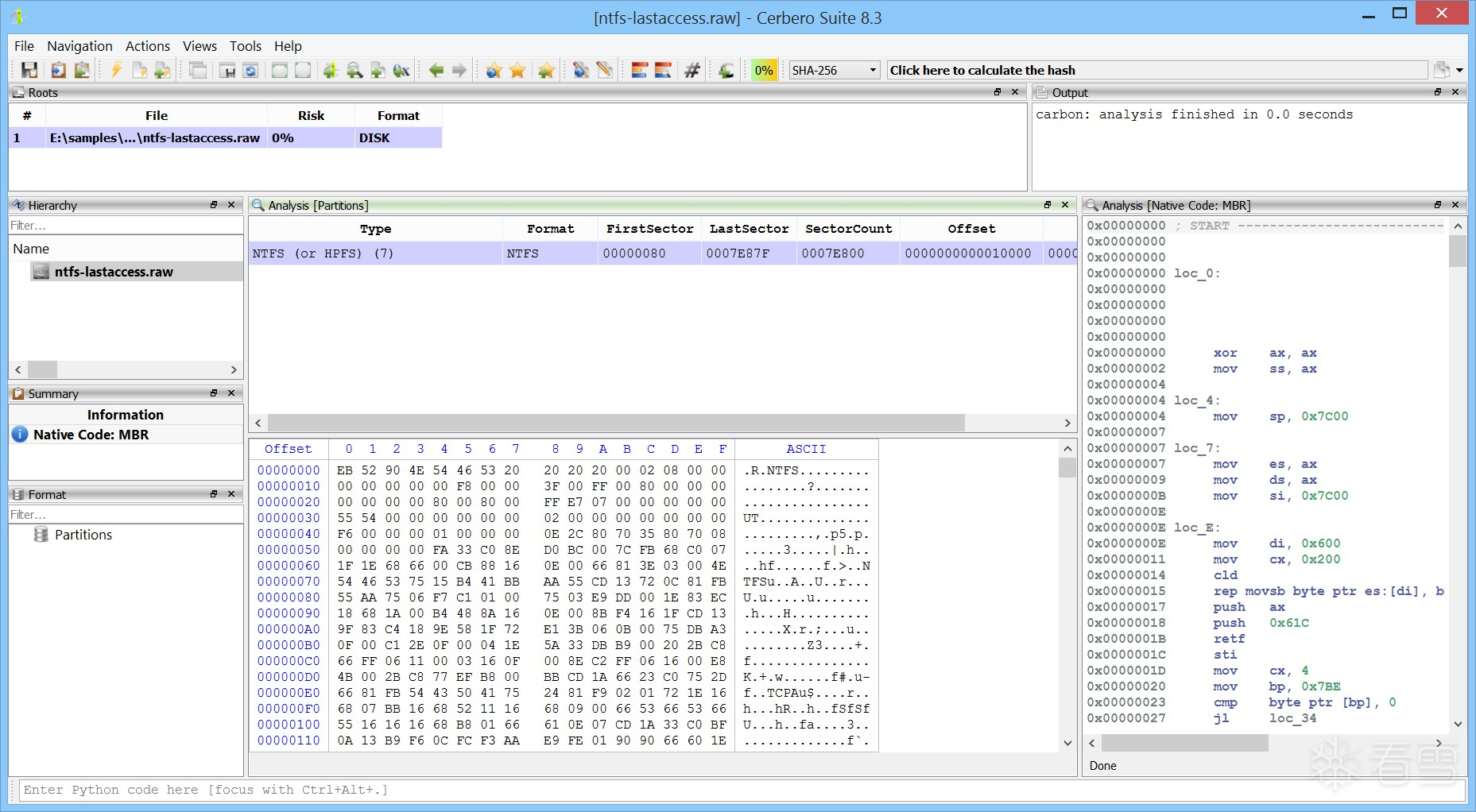Focus the Python code input field
The width and height of the screenshot is (1476, 812).
pos(742,790)
